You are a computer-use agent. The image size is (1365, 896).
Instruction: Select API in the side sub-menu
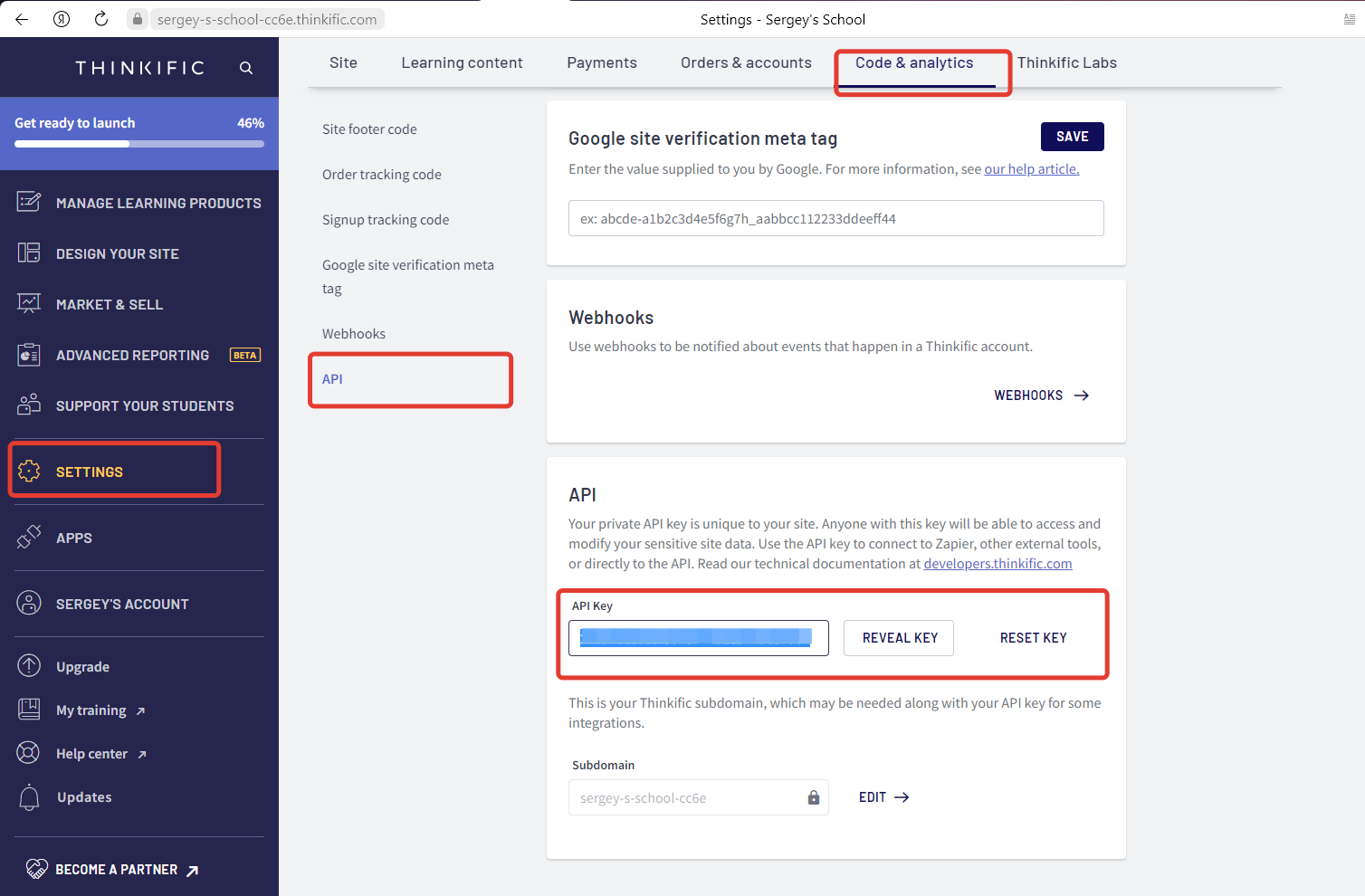tap(332, 379)
